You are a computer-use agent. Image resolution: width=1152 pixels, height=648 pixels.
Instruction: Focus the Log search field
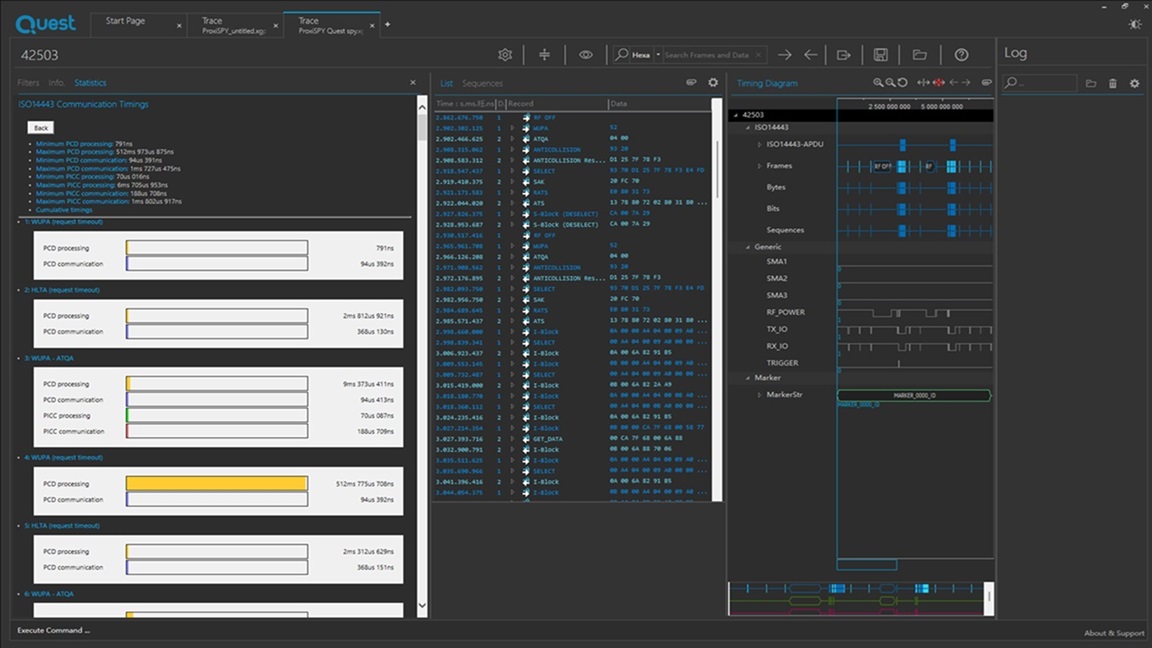1040,83
